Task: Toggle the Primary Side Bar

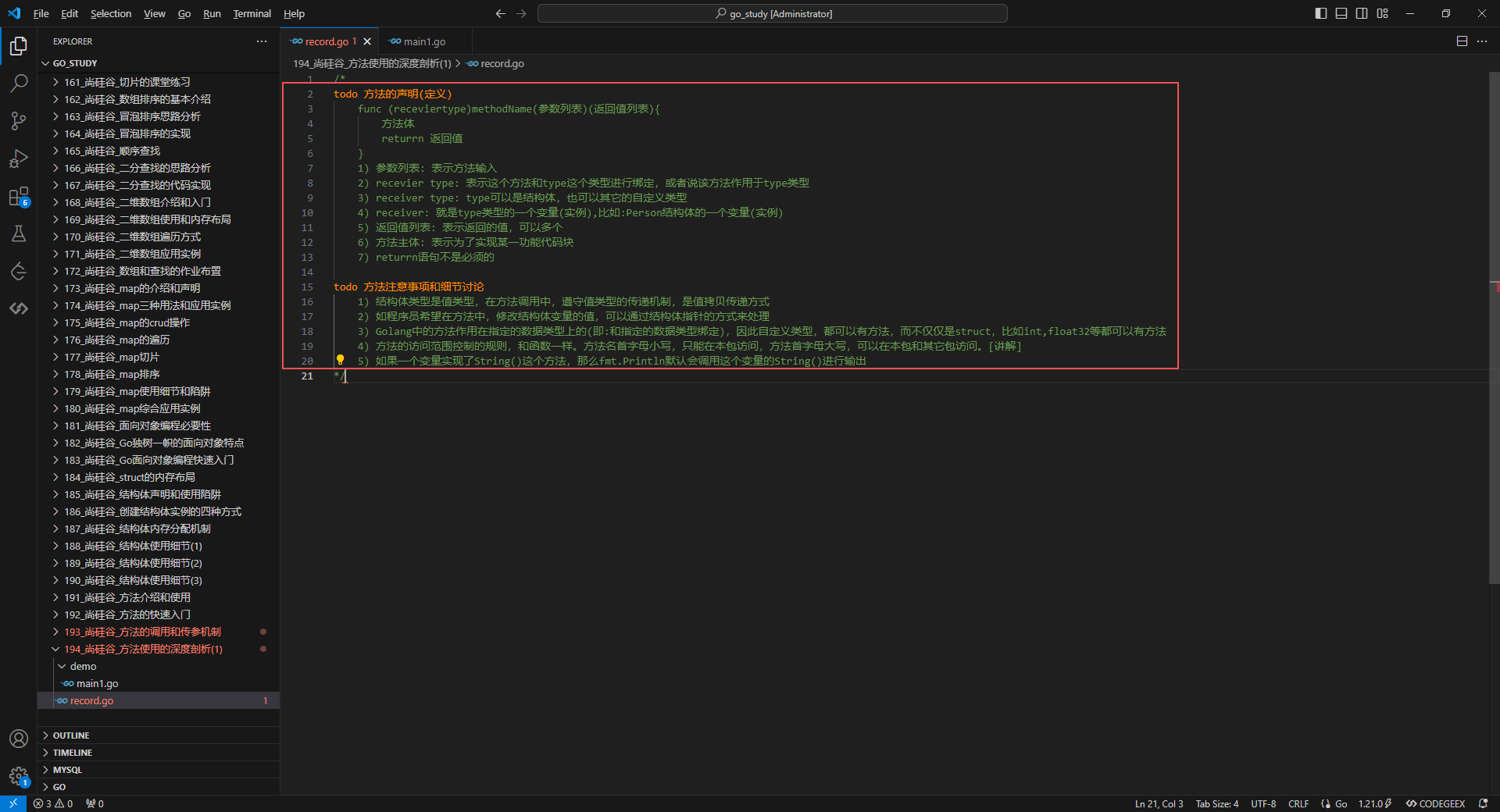Action: tap(1321, 13)
